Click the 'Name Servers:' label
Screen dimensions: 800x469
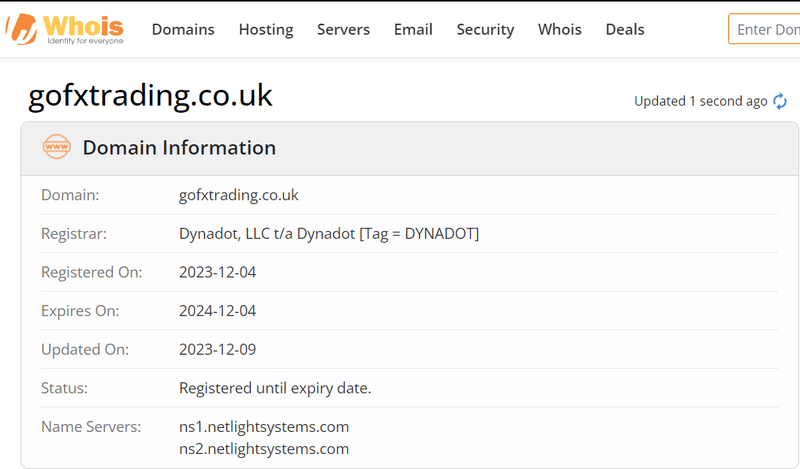click(91, 427)
